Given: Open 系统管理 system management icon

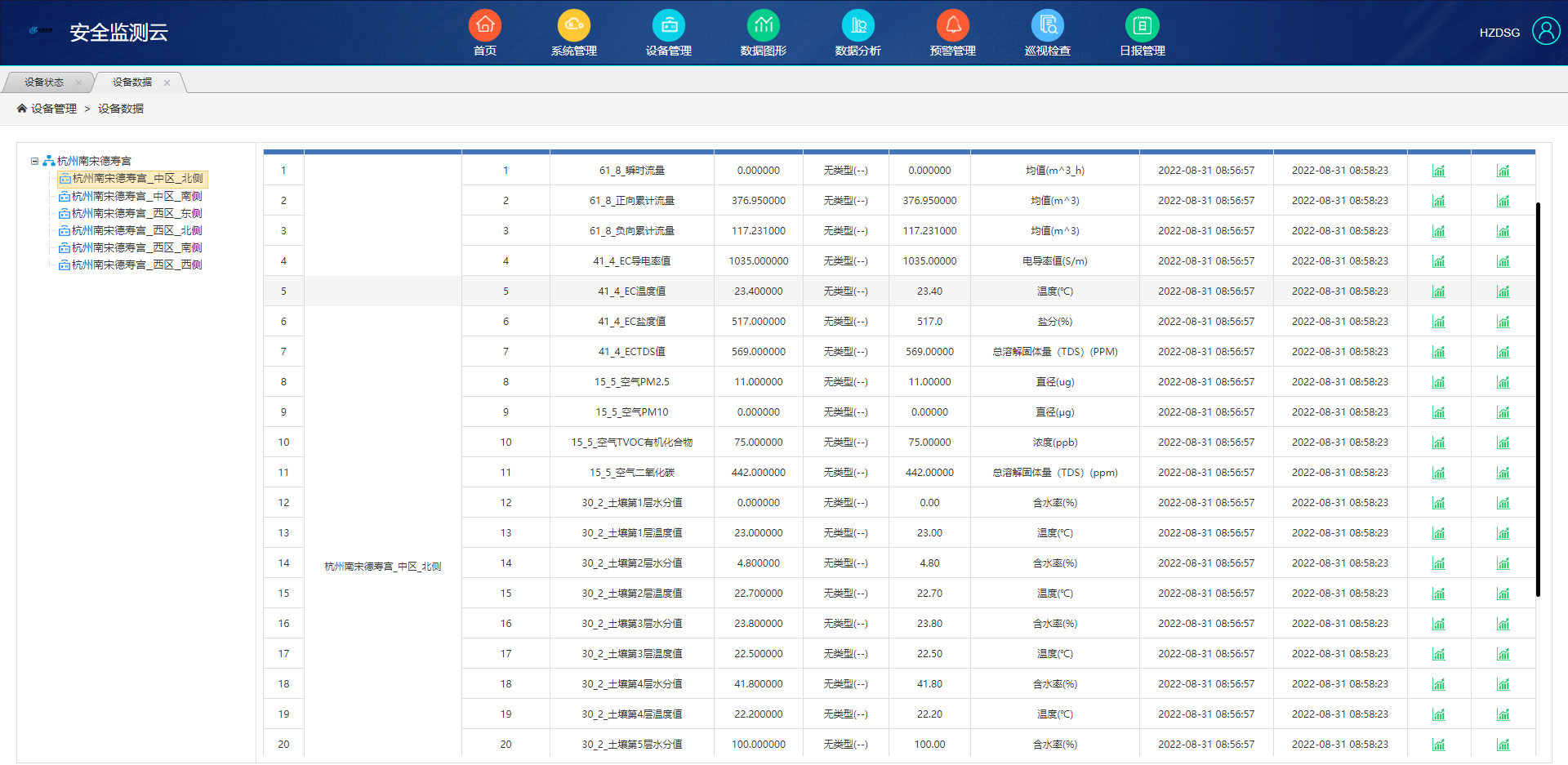Looking at the screenshot, I should (x=574, y=25).
